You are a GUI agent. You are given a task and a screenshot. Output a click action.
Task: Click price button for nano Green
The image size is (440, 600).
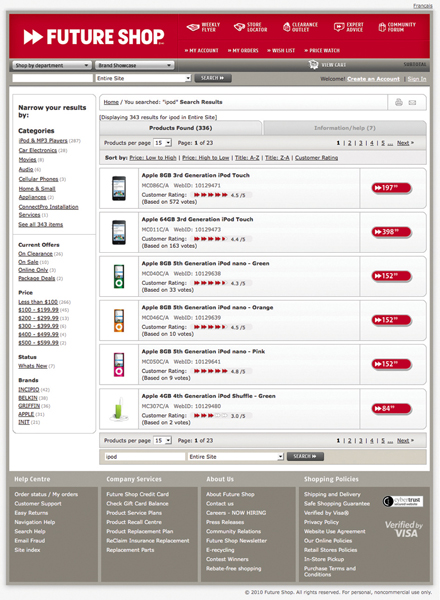pyautogui.click(x=391, y=276)
